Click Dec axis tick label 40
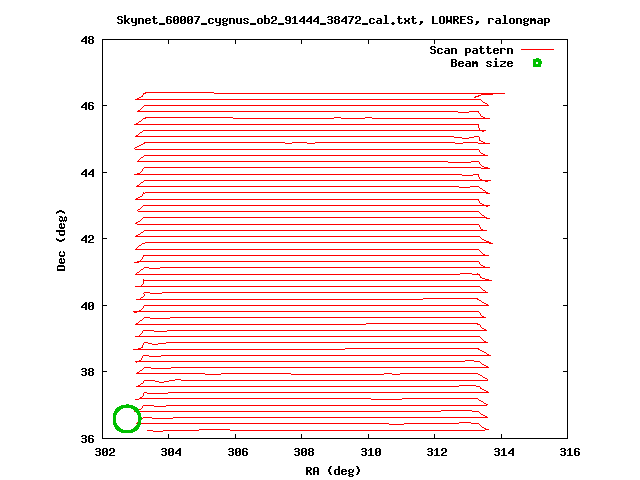The image size is (640, 480). pyautogui.click(x=88, y=306)
